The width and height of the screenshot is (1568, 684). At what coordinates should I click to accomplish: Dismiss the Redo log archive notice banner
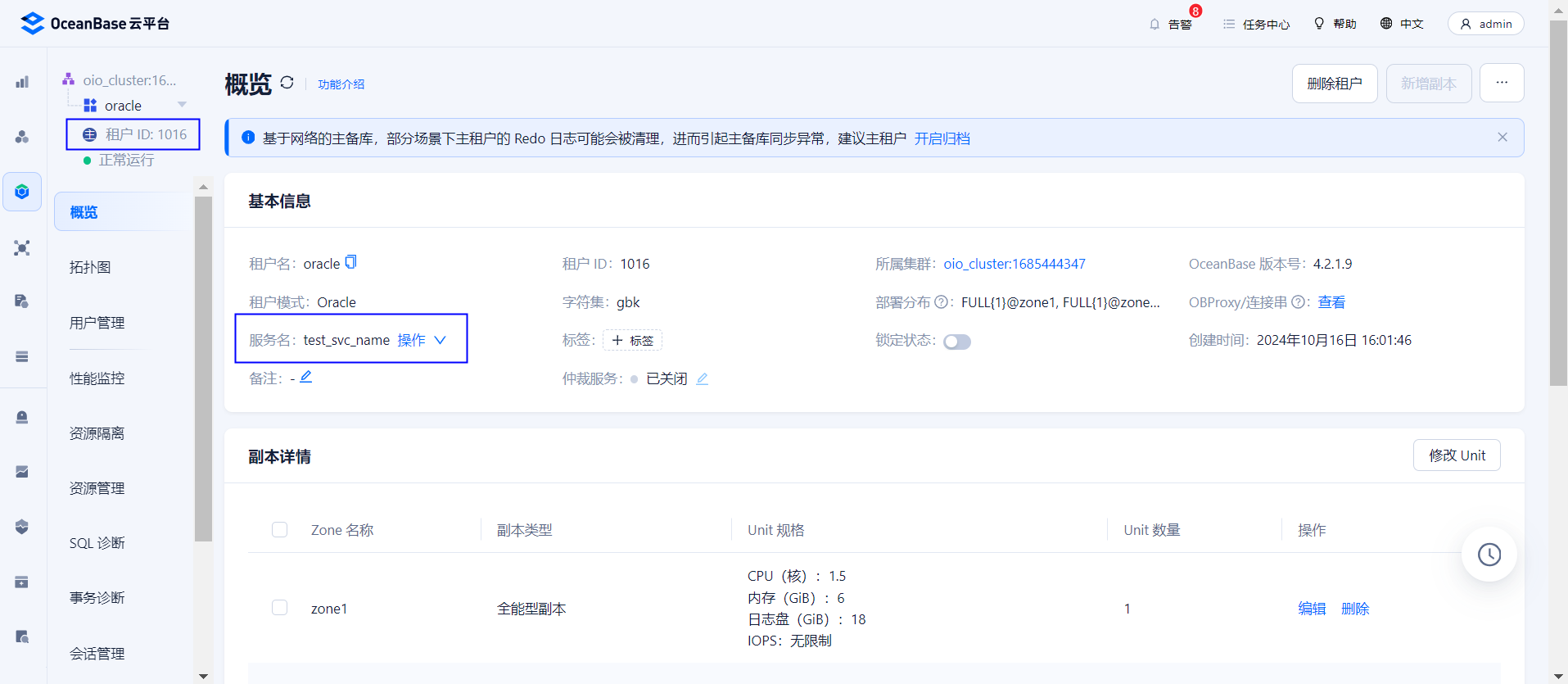(1502, 138)
